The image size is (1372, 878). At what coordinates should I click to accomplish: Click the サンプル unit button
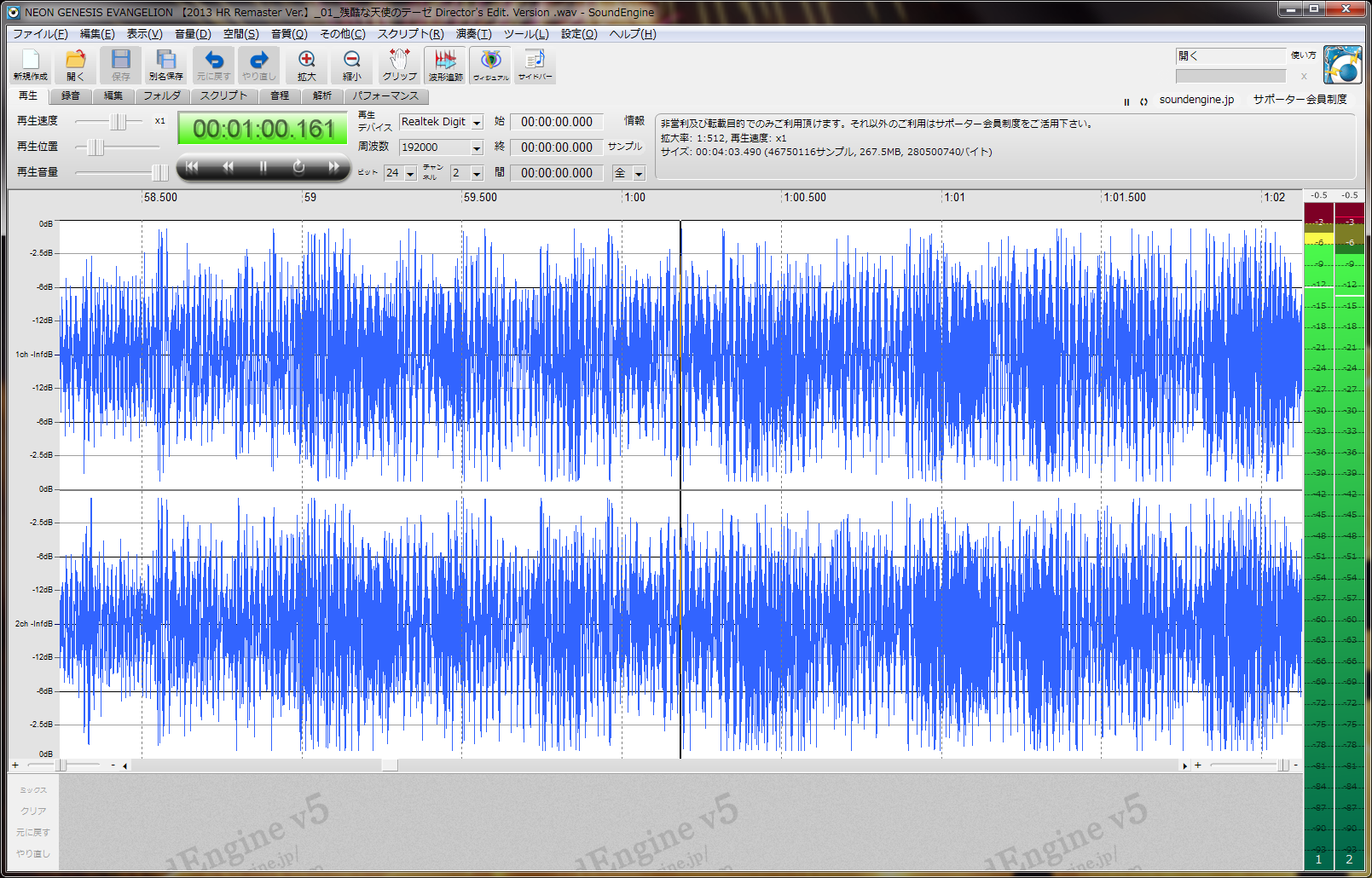[x=625, y=147]
